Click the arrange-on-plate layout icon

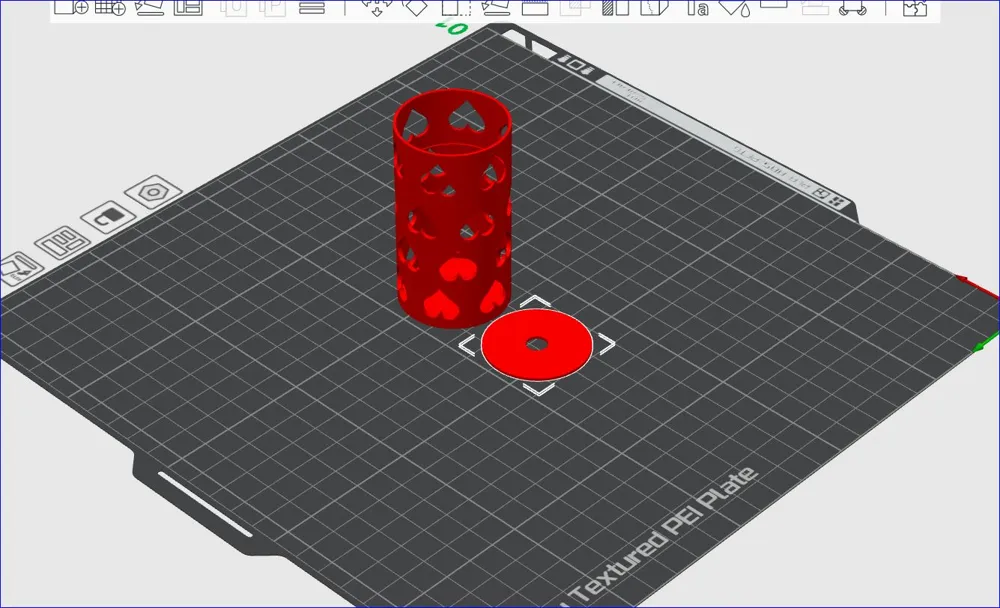click(62, 243)
